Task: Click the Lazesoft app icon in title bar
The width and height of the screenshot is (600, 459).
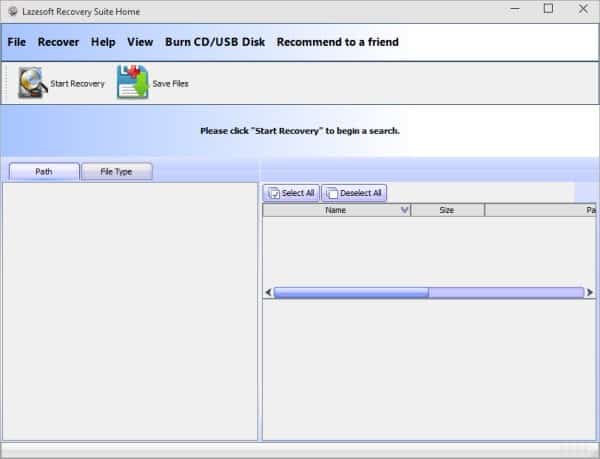Action: click(x=13, y=11)
